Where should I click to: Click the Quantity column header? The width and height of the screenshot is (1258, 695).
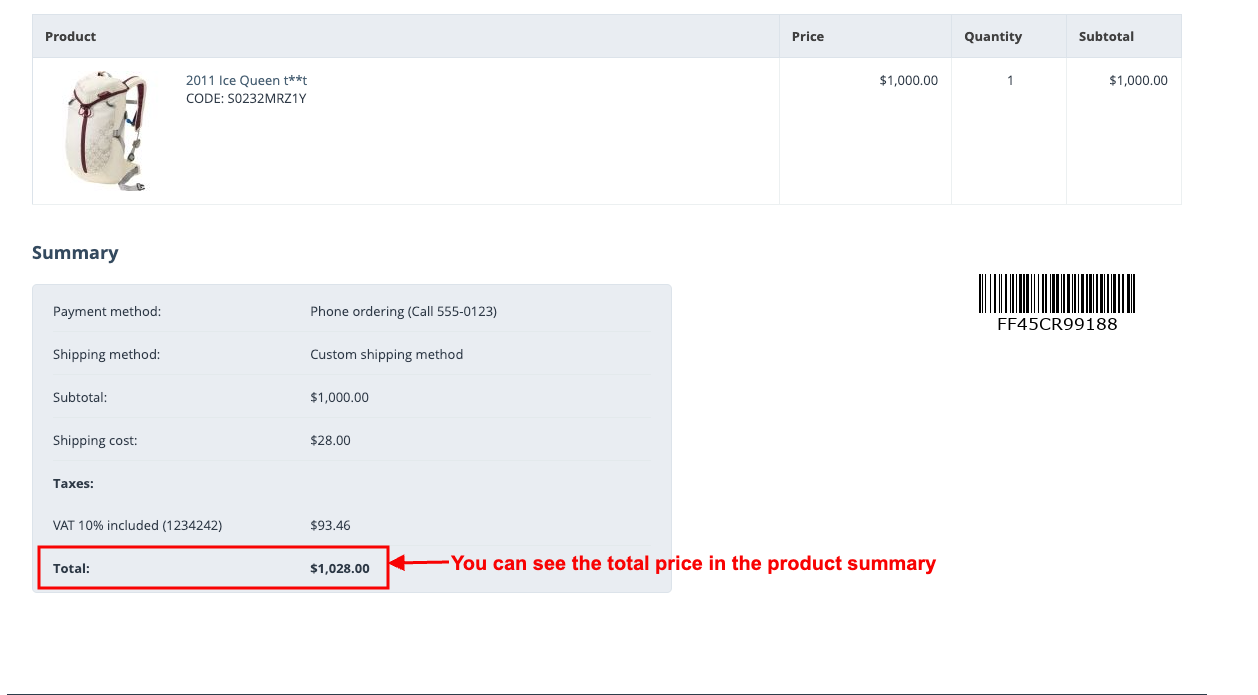click(x=992, y=36)
